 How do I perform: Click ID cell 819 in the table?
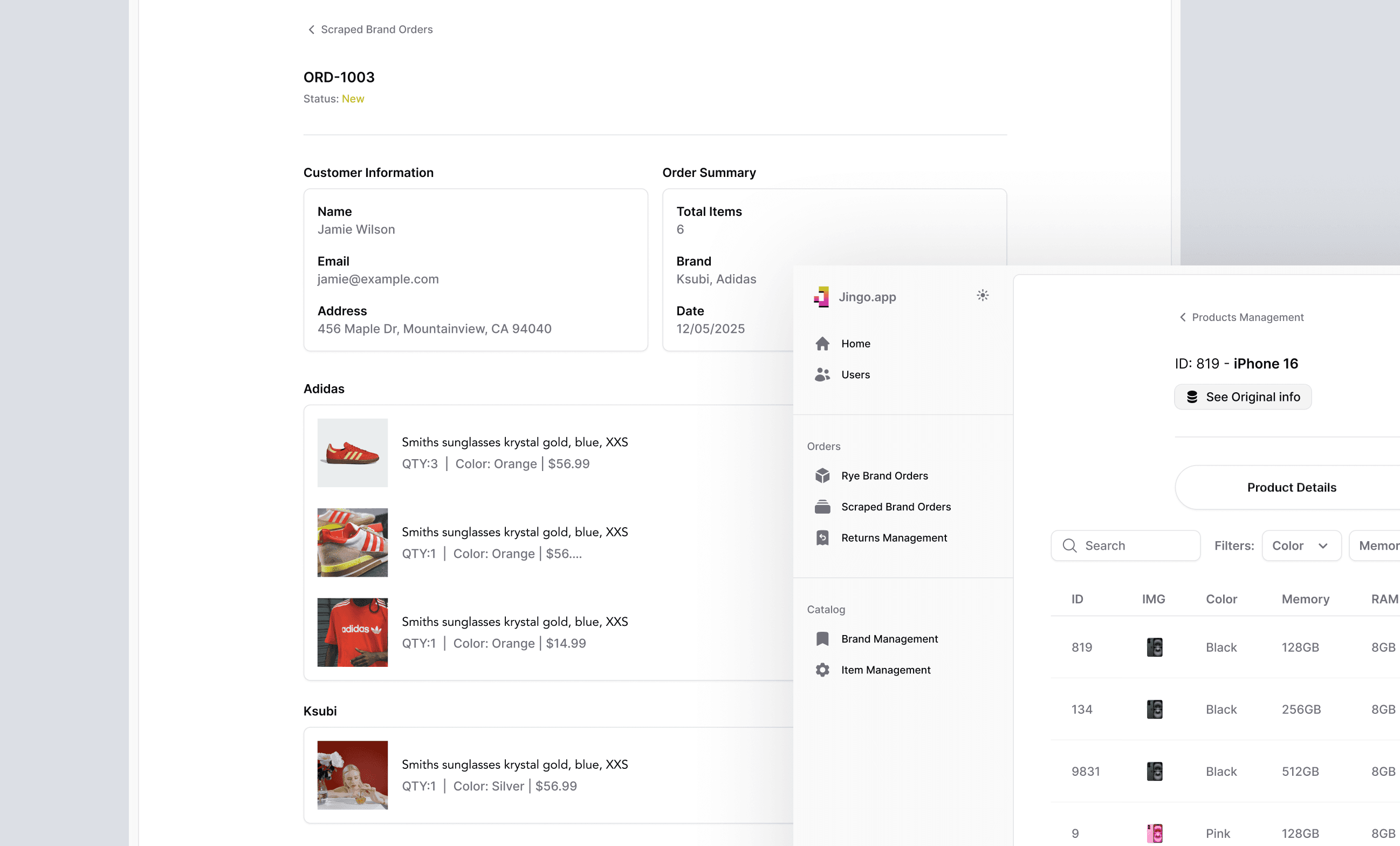(x=1081, y=647)
